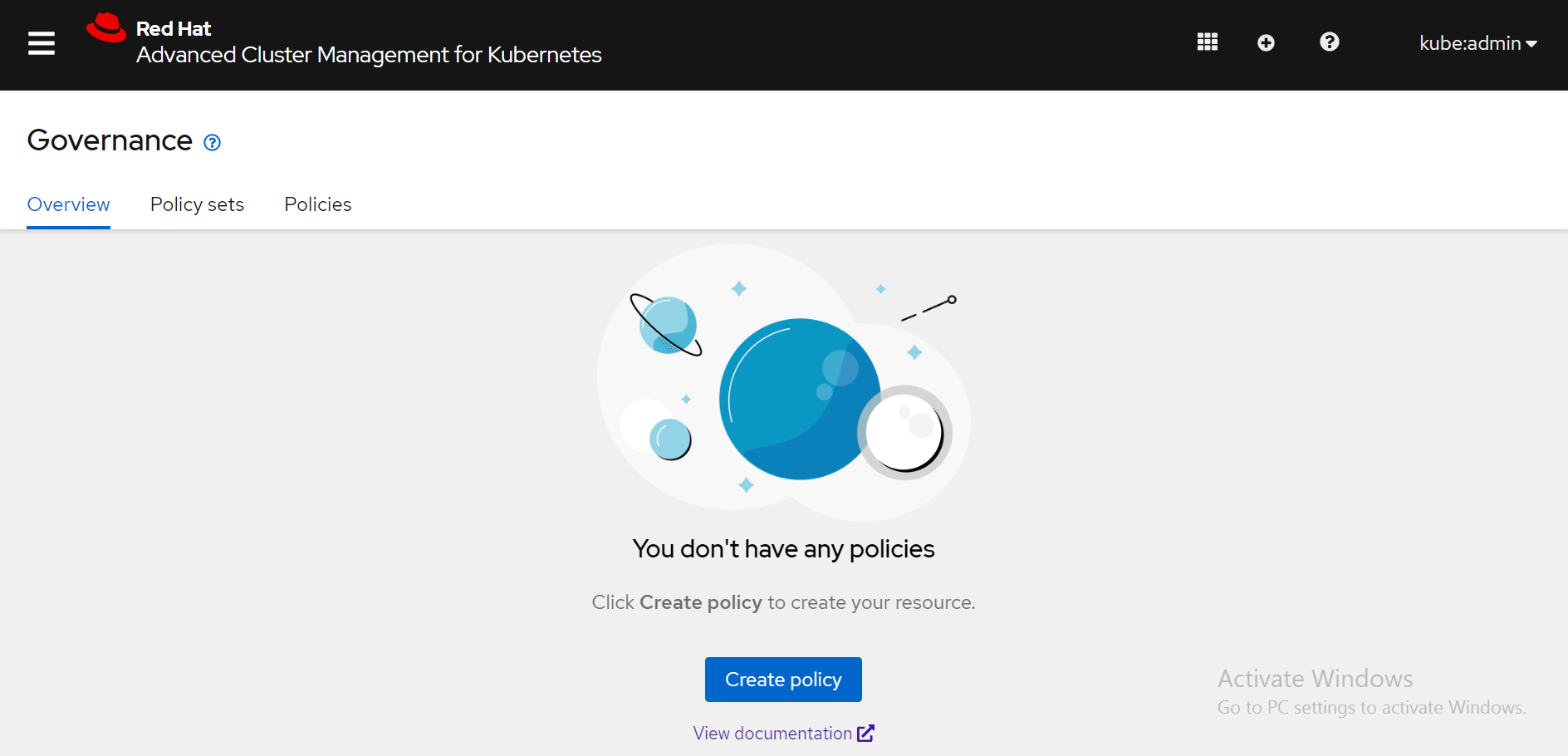Image resolution: width=1568 pixels, height=756 pixels.
Task: Open the hamburger navigation menu
Action: tap(42, 43)
